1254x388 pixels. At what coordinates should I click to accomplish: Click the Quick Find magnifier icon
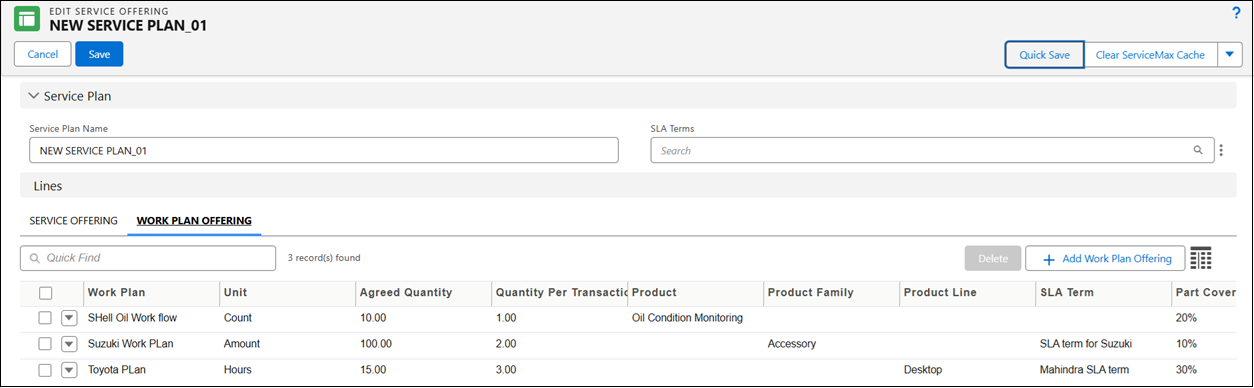(x=35, y=258)
